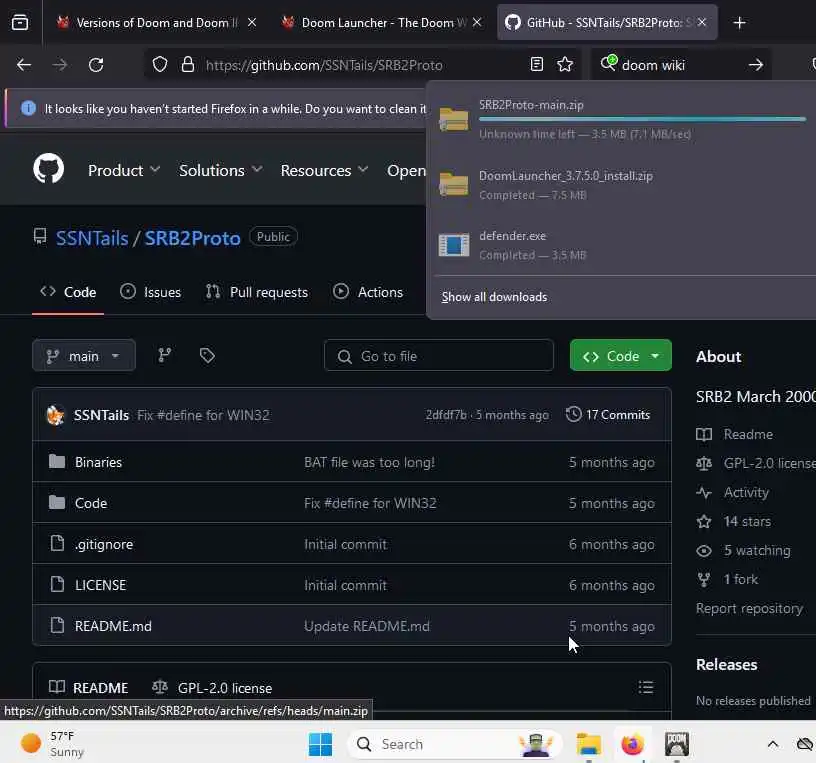Open the SRB2Proto repository link
This screenshot has height=763, width=816.
[x=193, y=238]
